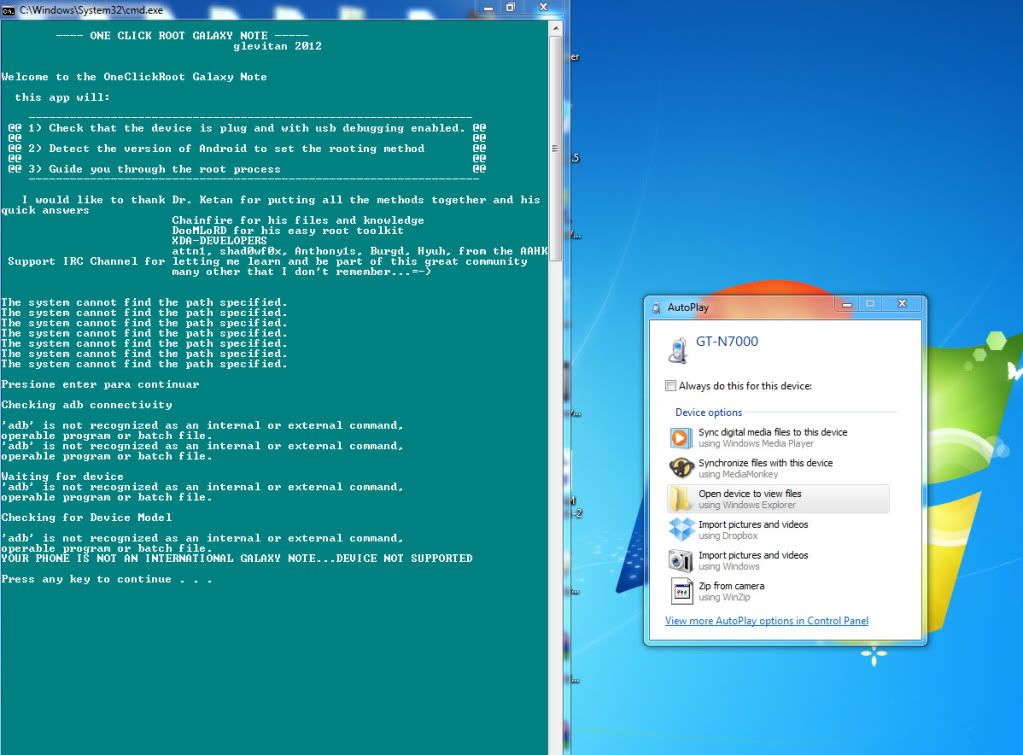
Task: Maximize the cmd.exe window
Action: pos(510,8)
